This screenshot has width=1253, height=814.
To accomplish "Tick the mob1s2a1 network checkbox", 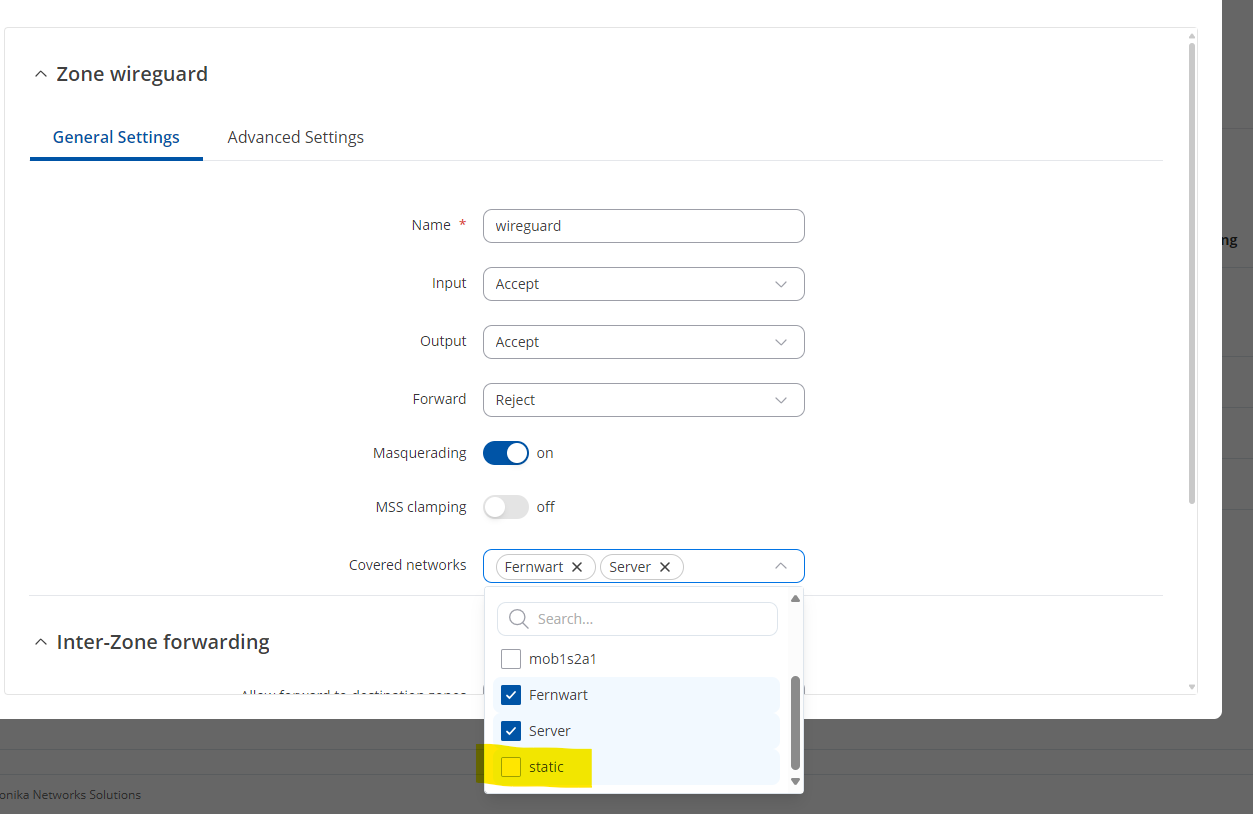I will tap(511, 659).
